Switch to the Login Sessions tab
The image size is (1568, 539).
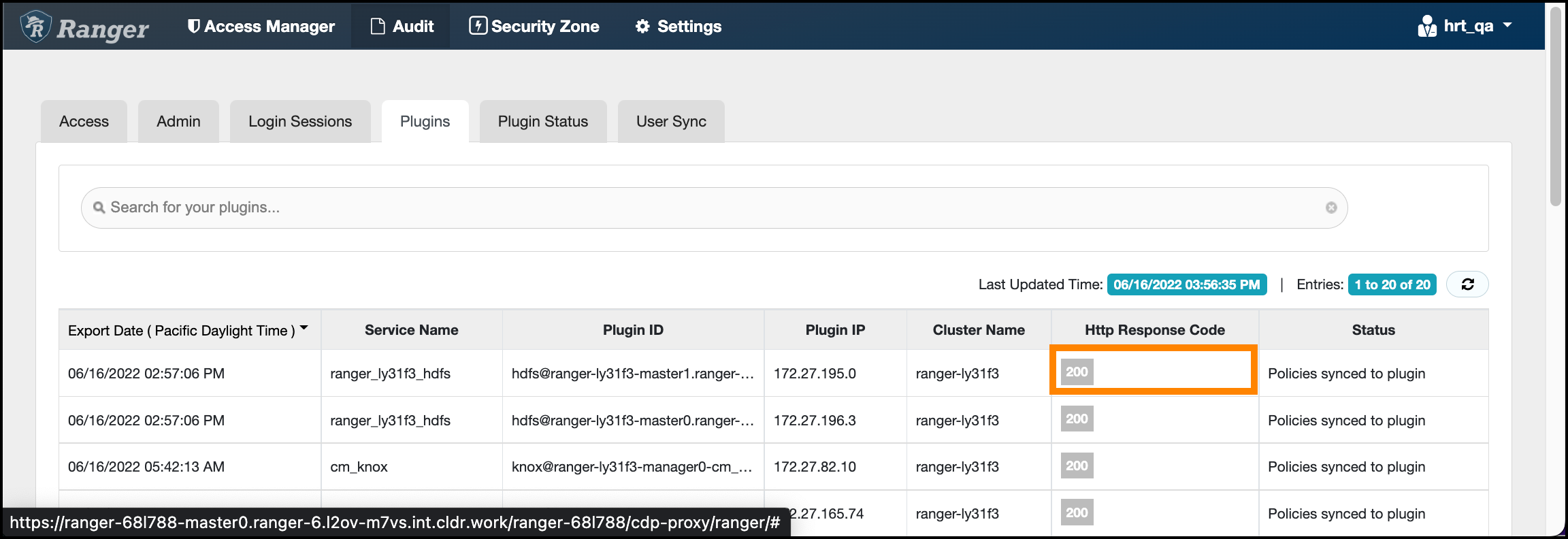click(300, 122)
